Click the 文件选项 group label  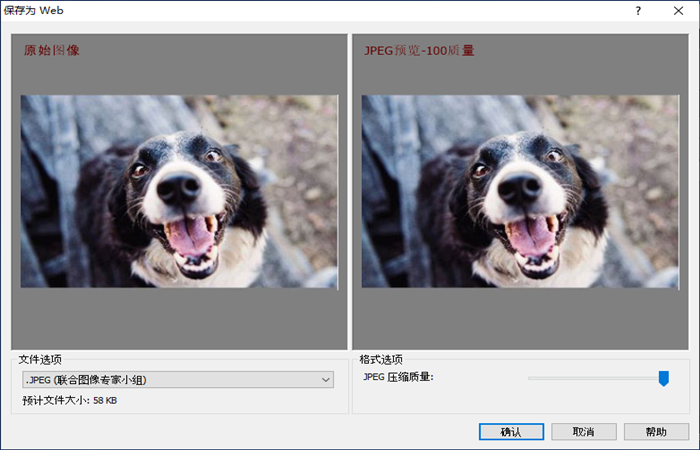(x=40, y=359)
